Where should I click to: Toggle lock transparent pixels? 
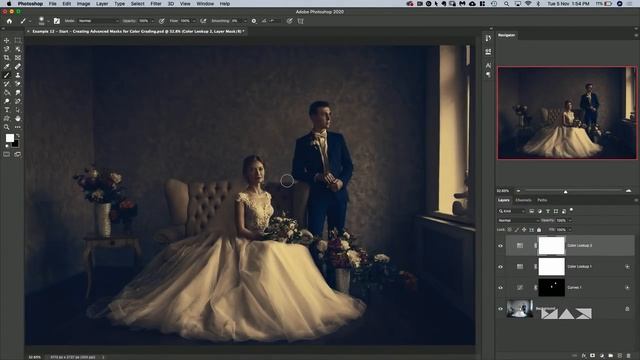pos(509,230)
